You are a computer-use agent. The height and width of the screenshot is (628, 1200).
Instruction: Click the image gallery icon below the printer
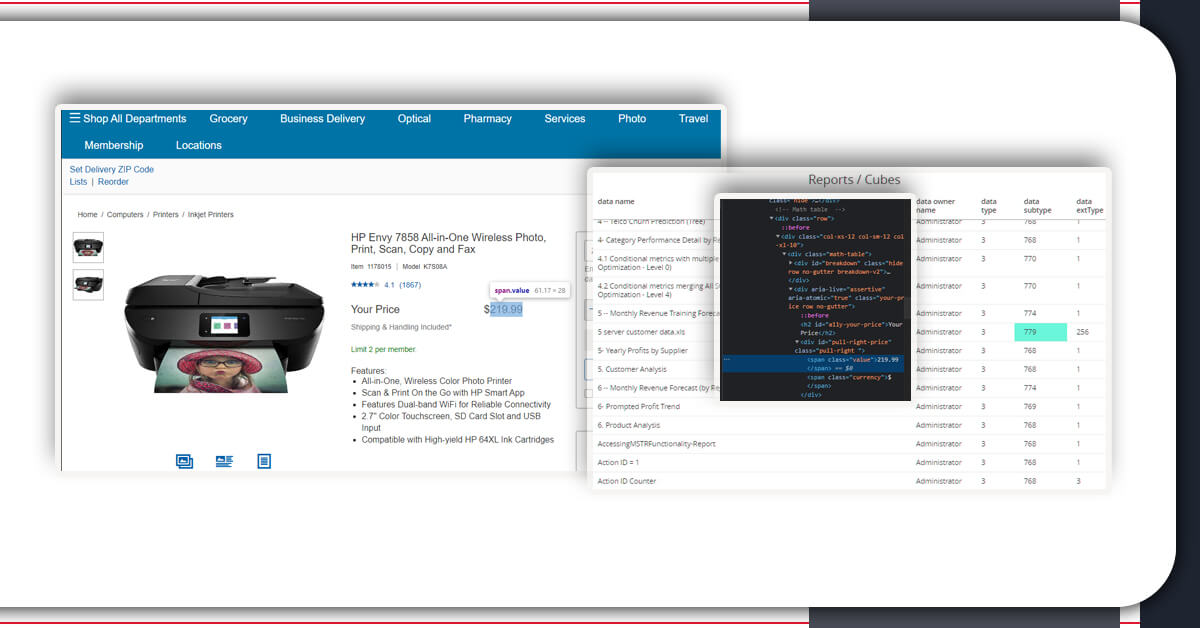[184, 461]
